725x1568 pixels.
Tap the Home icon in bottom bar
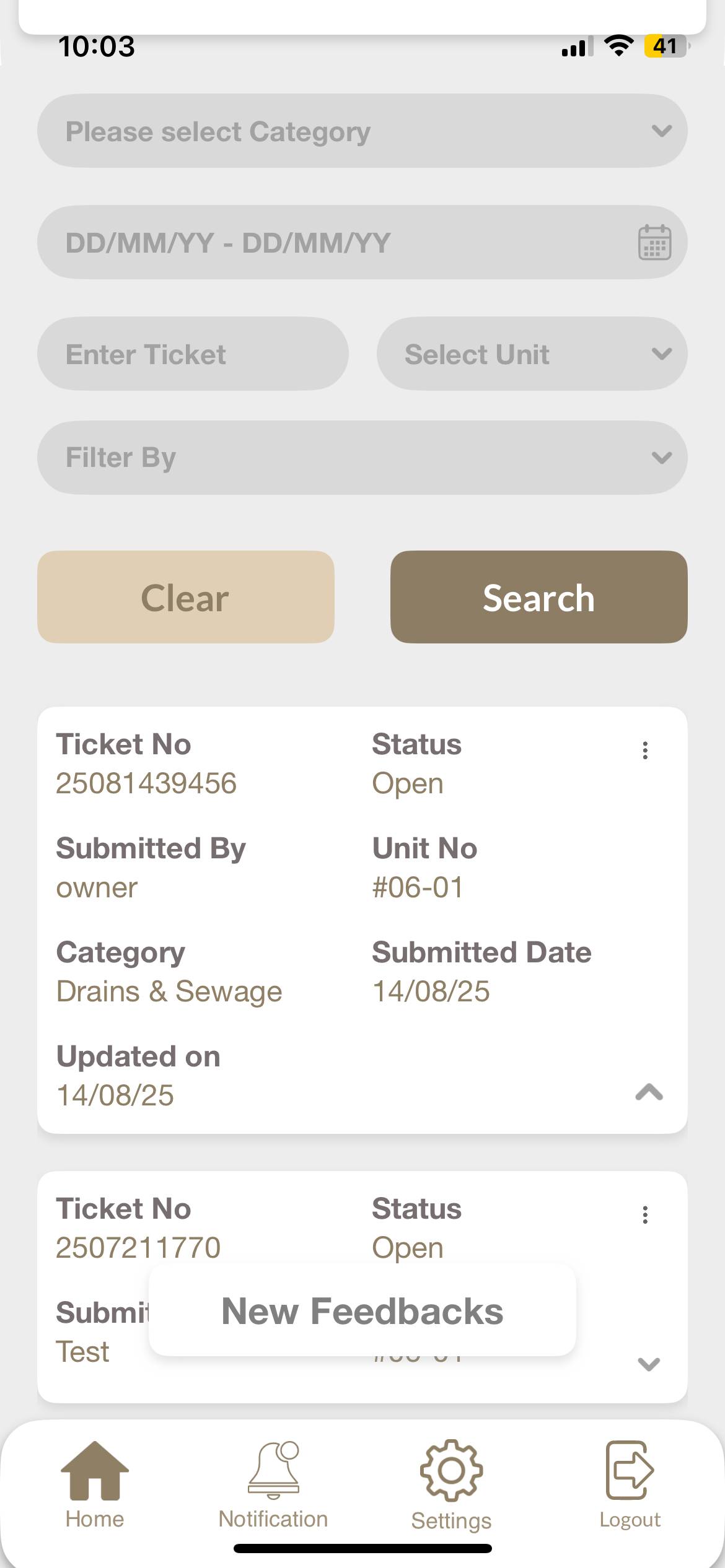[95, 1473]
